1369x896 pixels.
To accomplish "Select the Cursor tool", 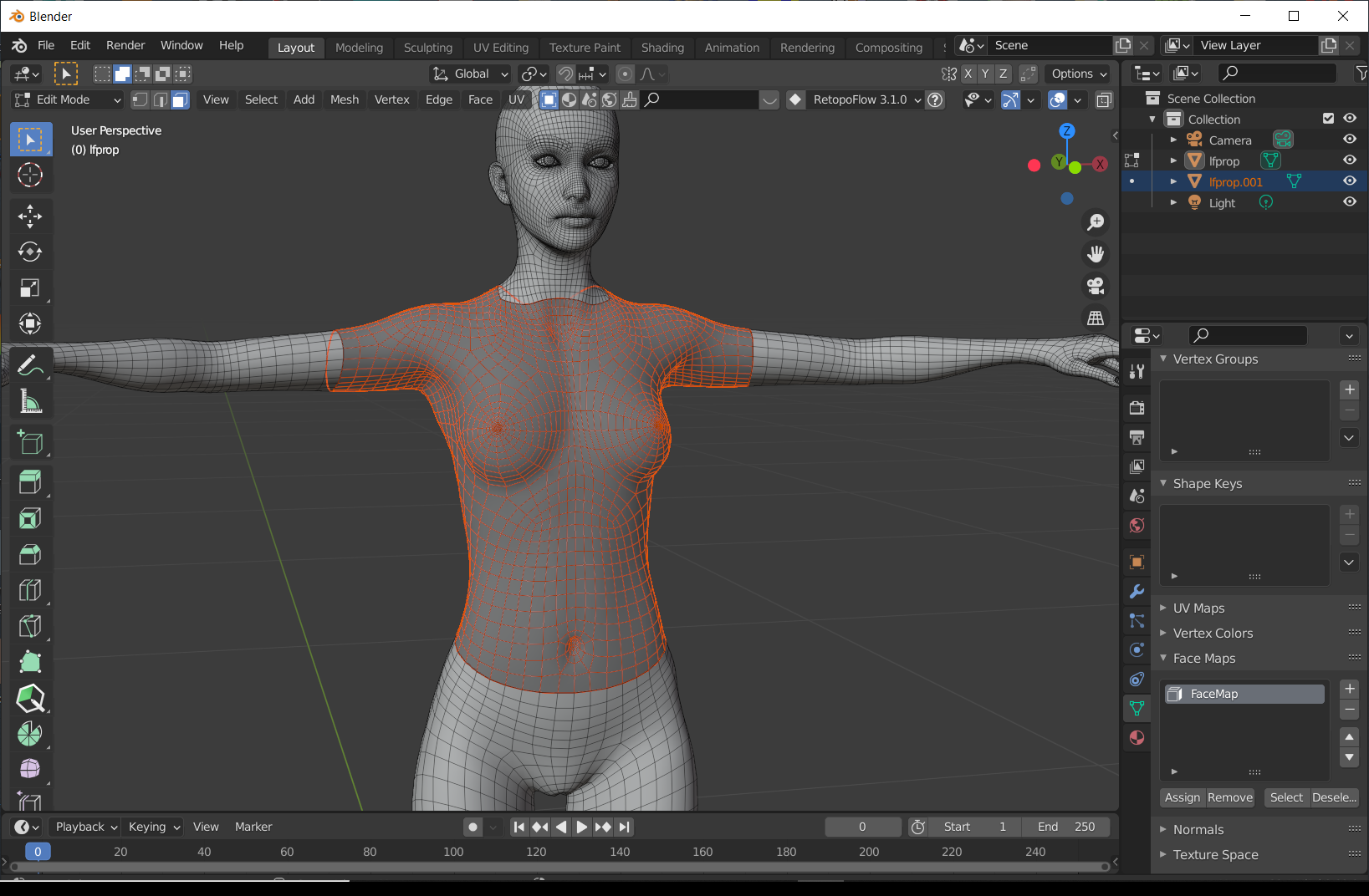I will click(30, 175).
